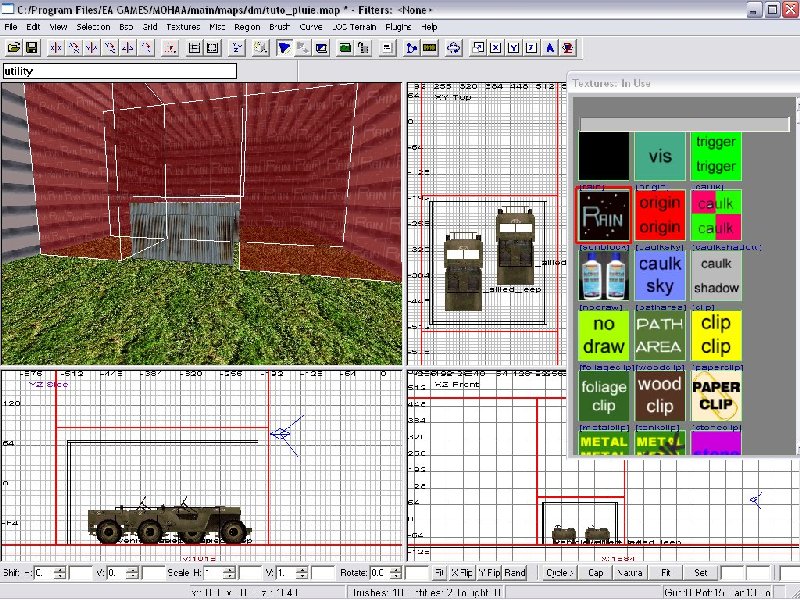Open the Selection menu
The height and width of the screenshot is (600, 800).
point(93,27)
